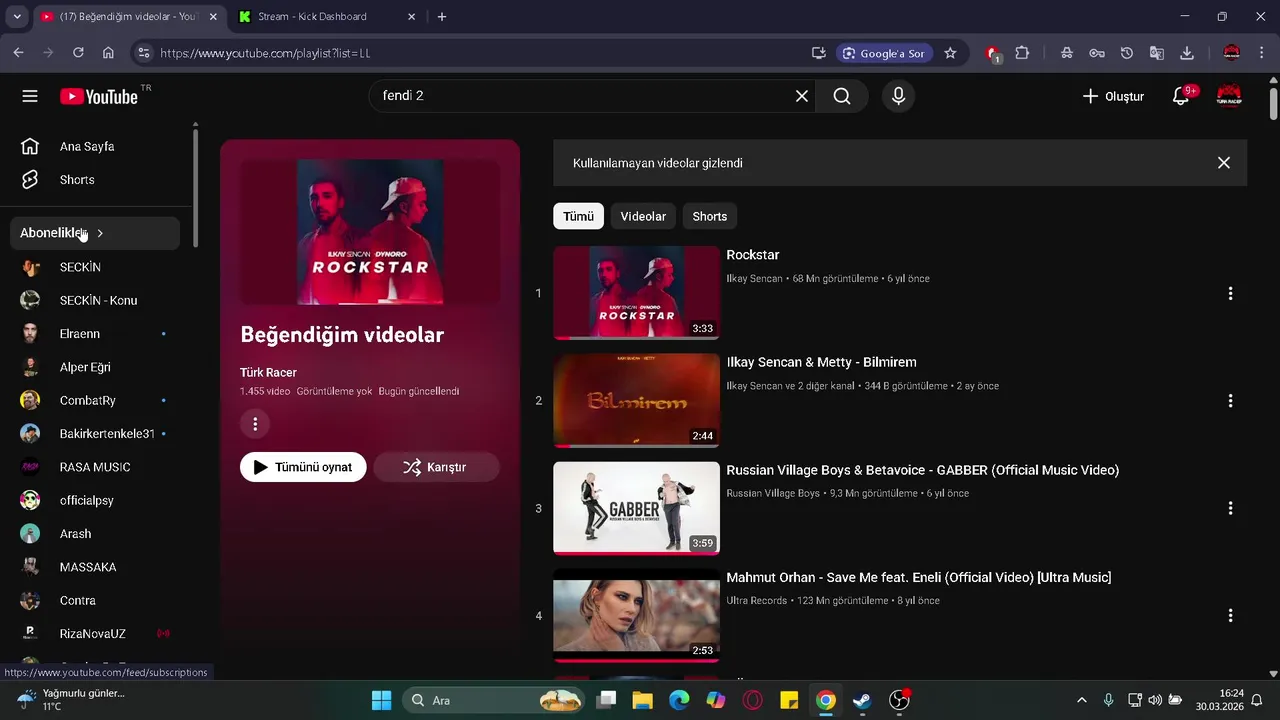Open playlist more options three-dot button

[255, 424]
